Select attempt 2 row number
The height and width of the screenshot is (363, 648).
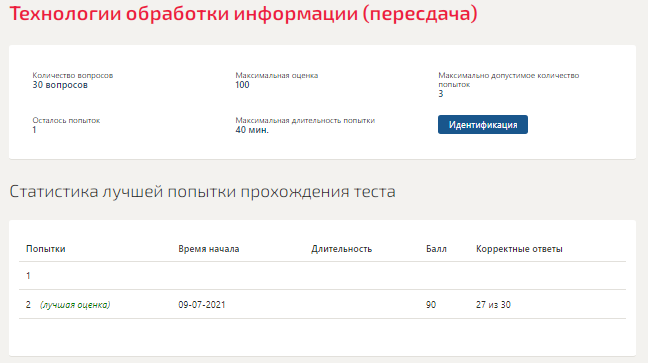(x=28, y=305)
